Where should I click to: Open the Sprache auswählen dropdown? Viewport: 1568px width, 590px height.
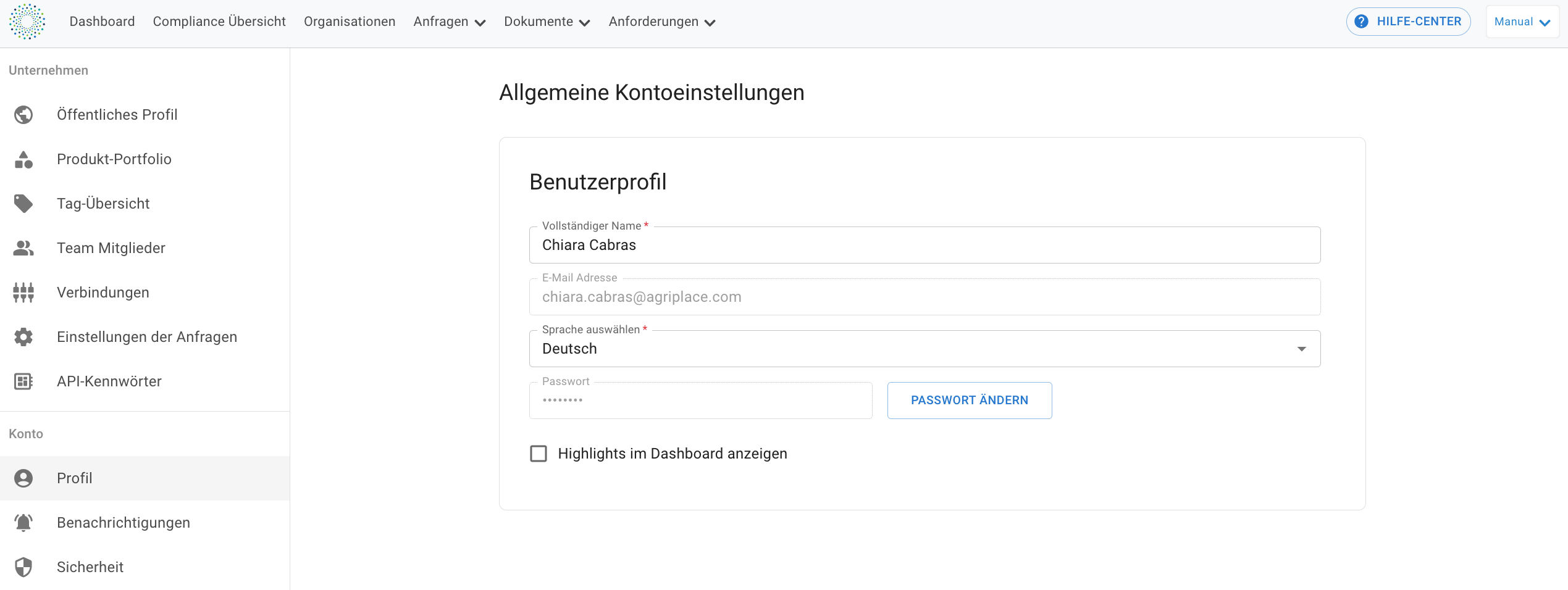tap(924, 349)
